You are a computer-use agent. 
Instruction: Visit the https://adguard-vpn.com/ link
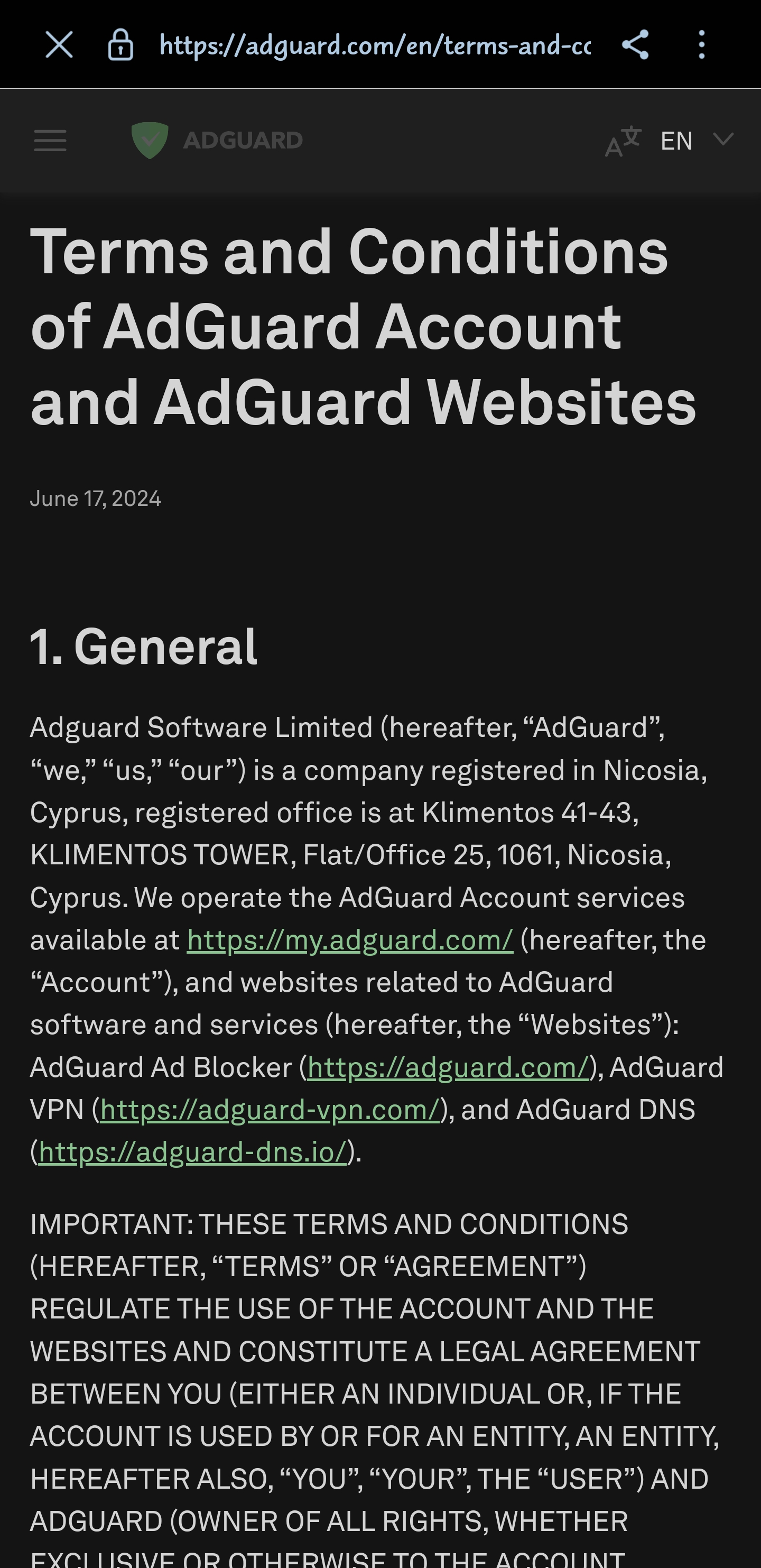point(270,1109)
